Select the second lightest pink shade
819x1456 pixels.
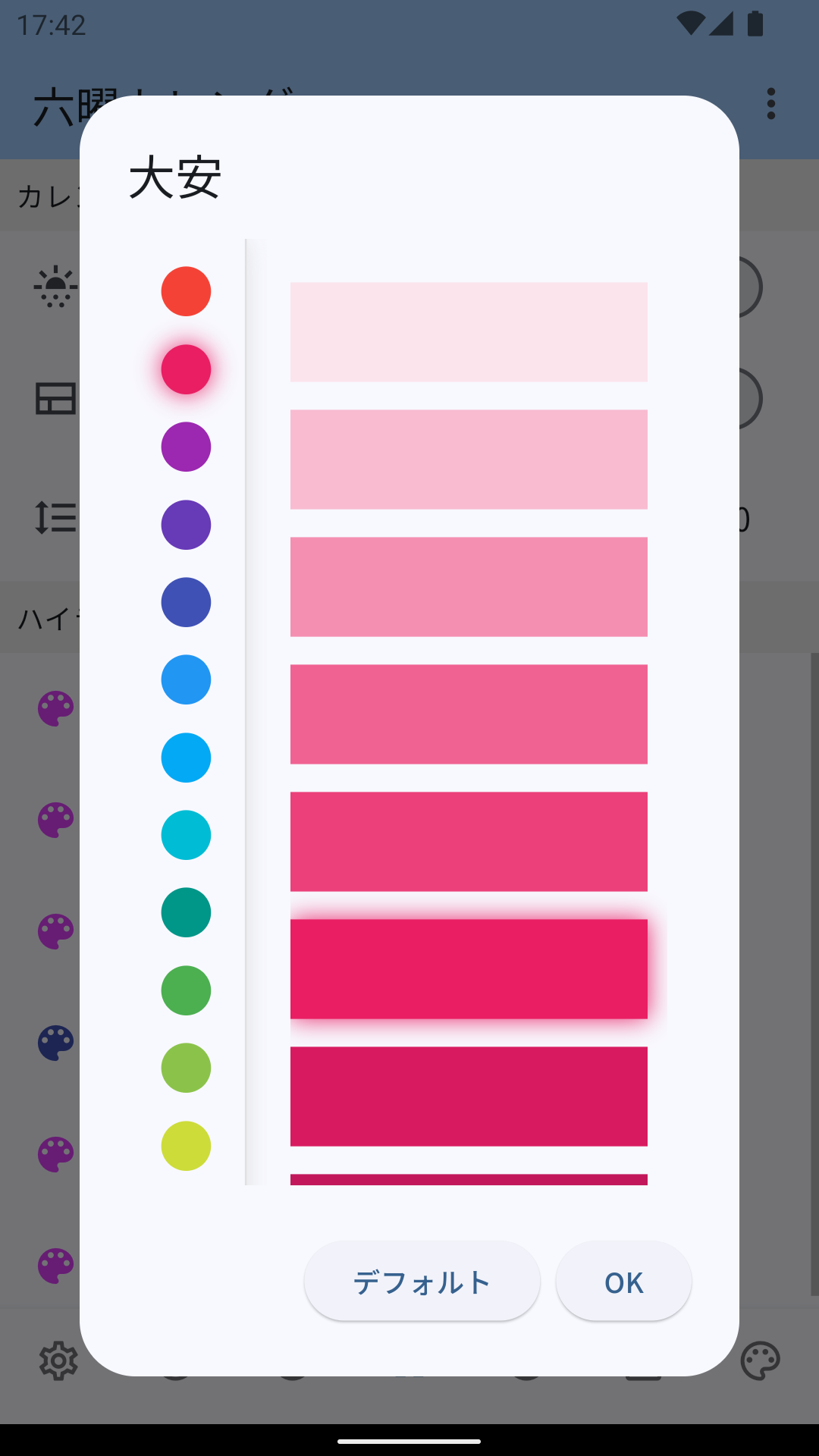[469, 460]
